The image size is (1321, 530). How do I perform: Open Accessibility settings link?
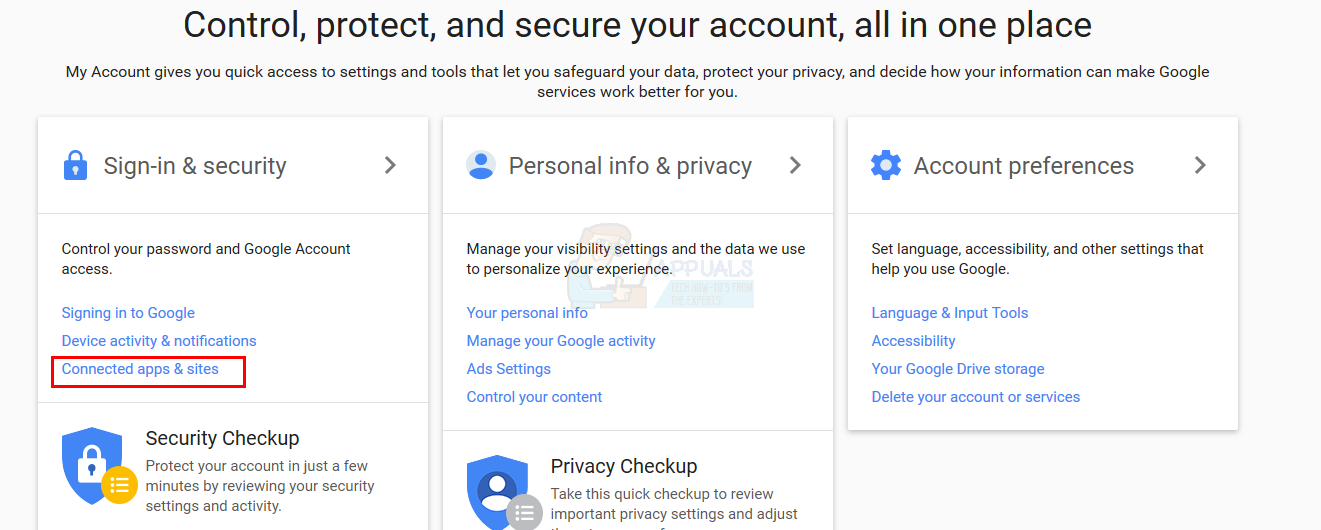[913, 341]
